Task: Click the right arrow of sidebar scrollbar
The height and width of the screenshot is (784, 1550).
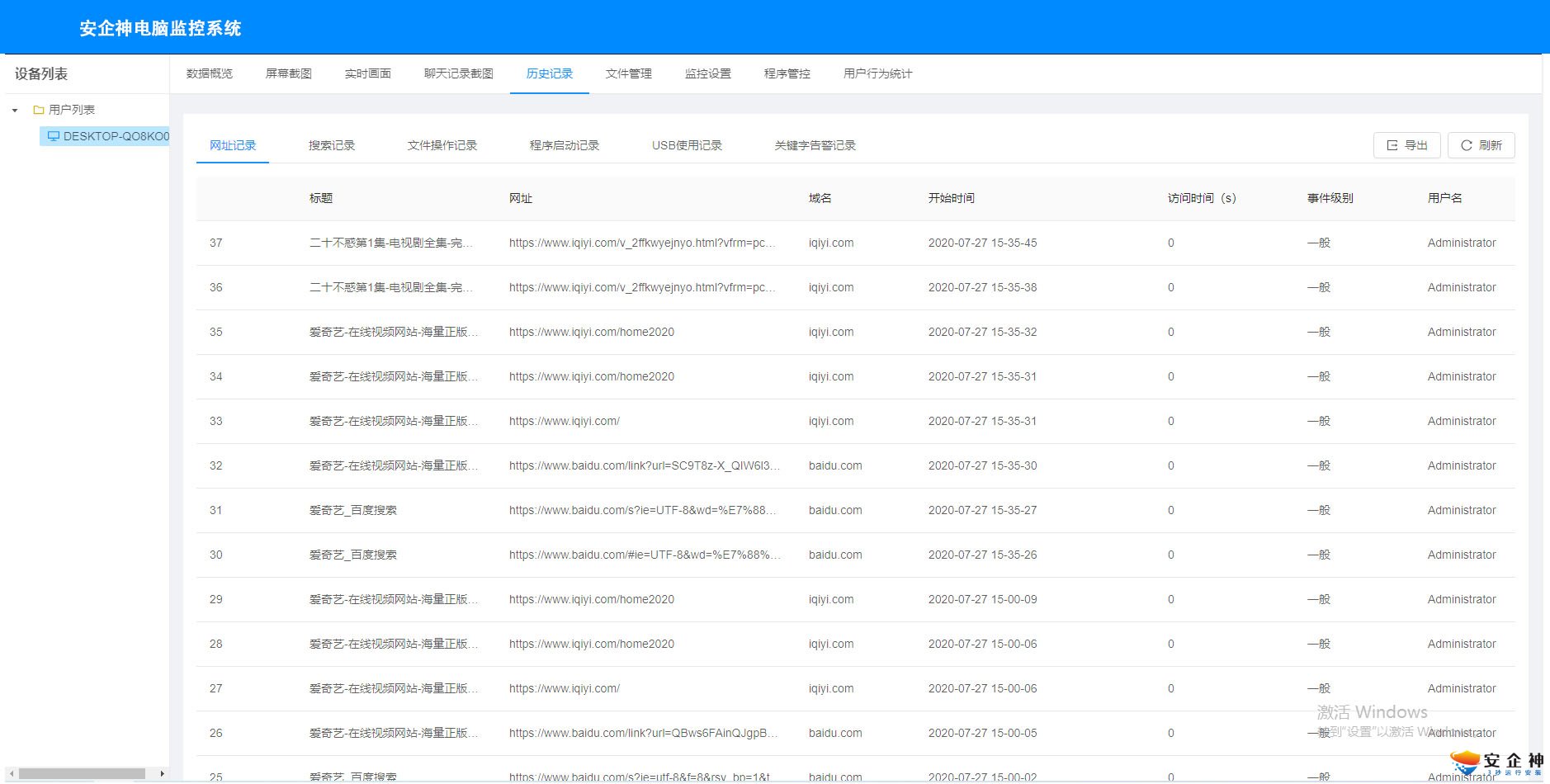Action: [162, 773]
